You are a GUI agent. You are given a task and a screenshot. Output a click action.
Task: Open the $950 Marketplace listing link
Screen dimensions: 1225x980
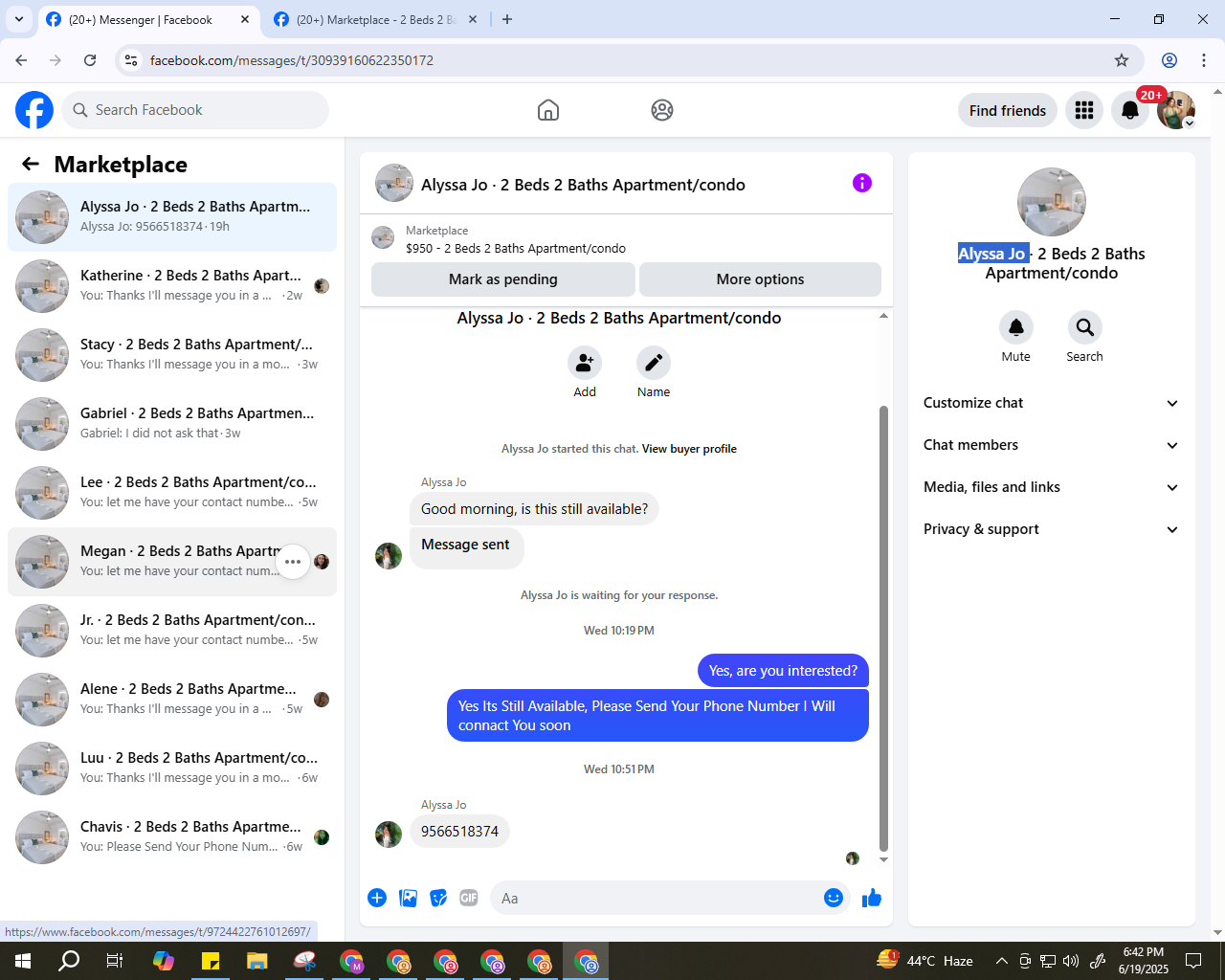click(515, 248)
